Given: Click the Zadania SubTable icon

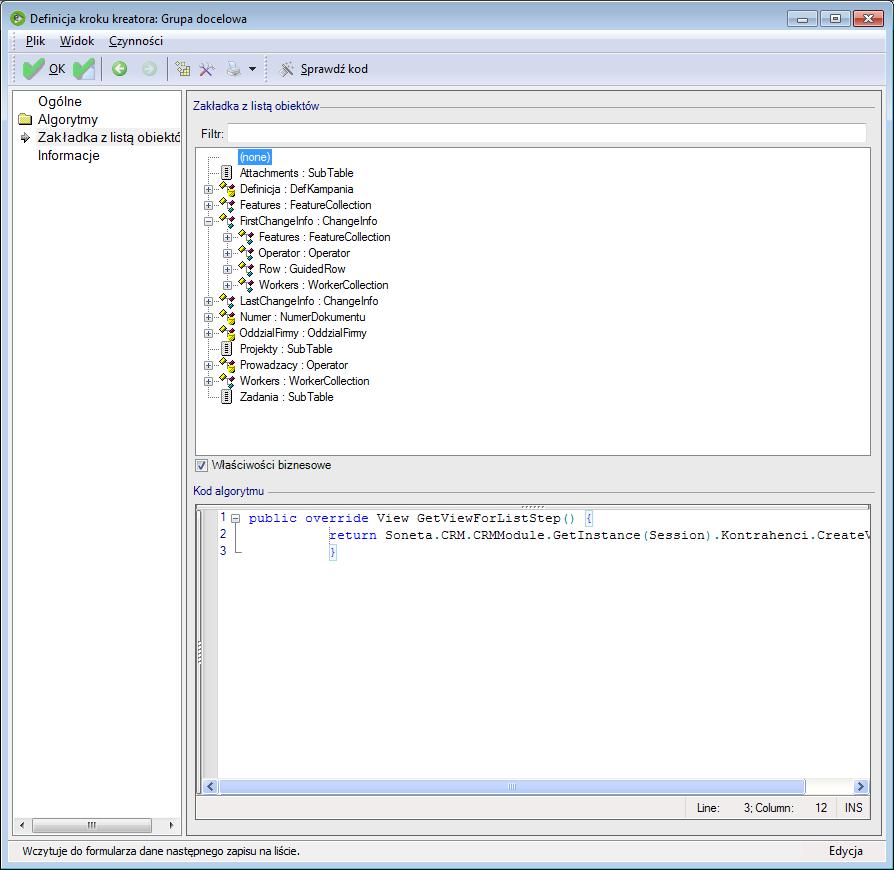Looking at the screenshot, I should click(x=226, y=397).
